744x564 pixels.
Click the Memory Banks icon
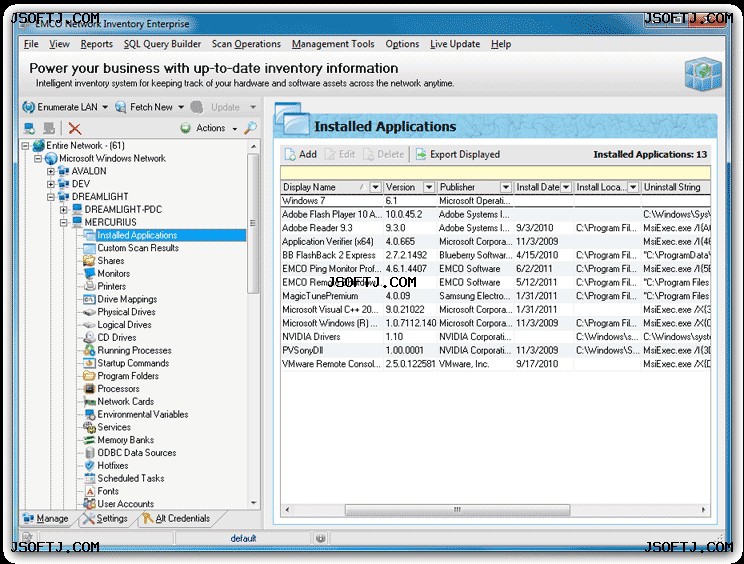(89, 440)
